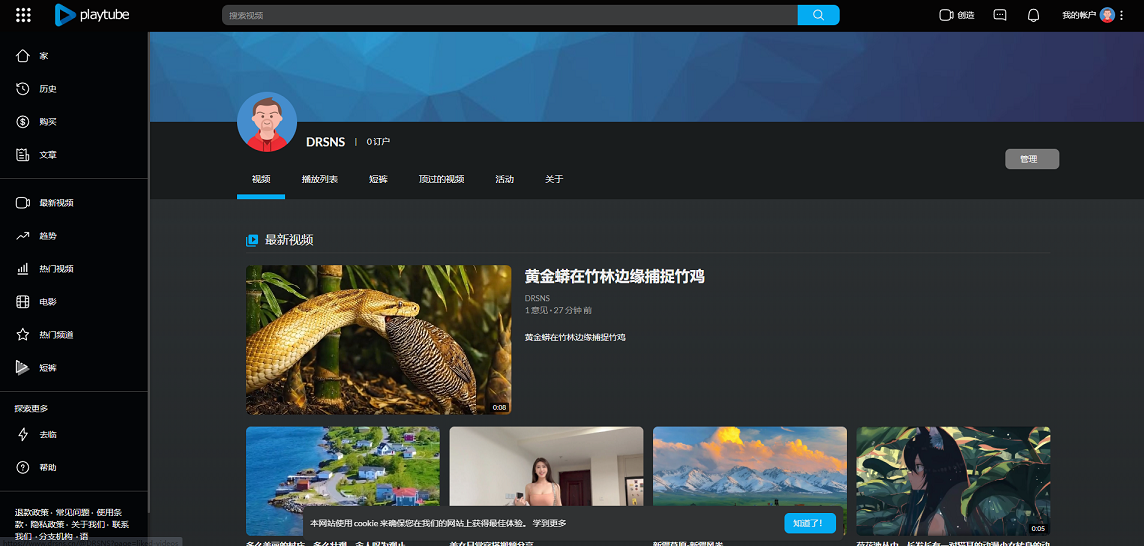Open History from the sidebar
The height and width of the screenshot is (546, 1144).
(x=47, y=89)
